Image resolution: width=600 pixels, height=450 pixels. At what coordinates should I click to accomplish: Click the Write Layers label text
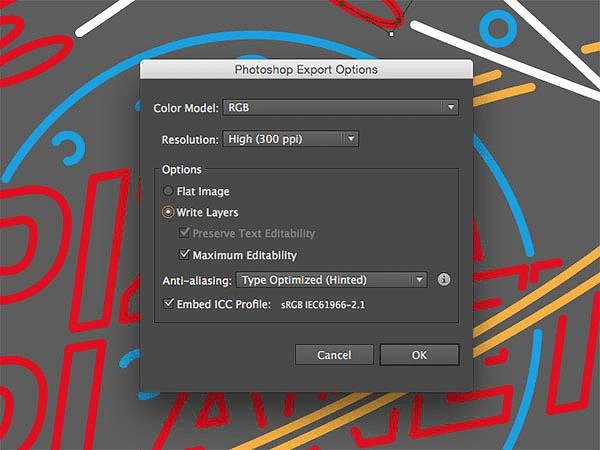click(207, 212)
